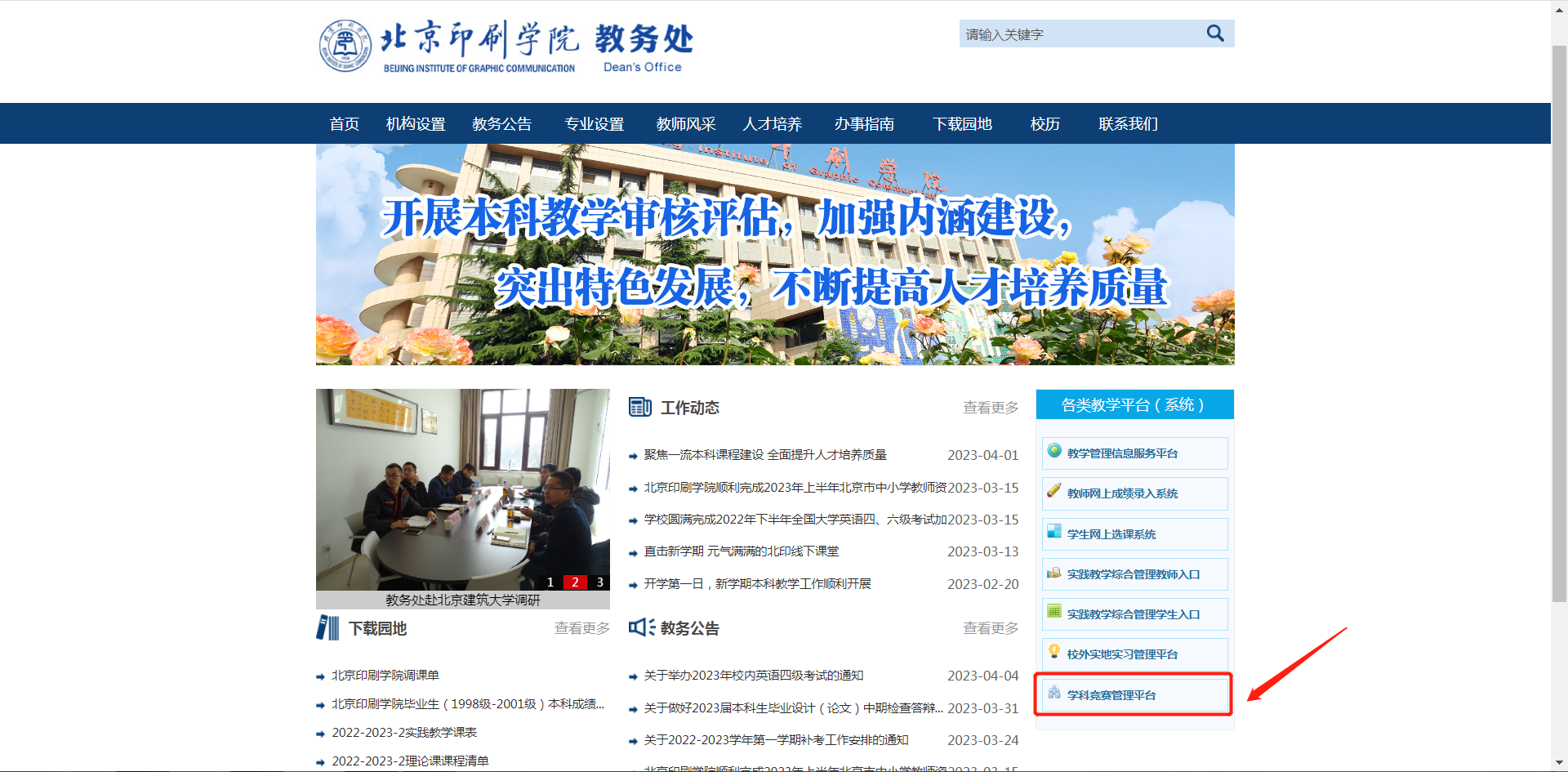Click the pencil icon for 教师网上成绩录入系统
Viewport: 1568px width, 772px height.
pos(1054,491)
